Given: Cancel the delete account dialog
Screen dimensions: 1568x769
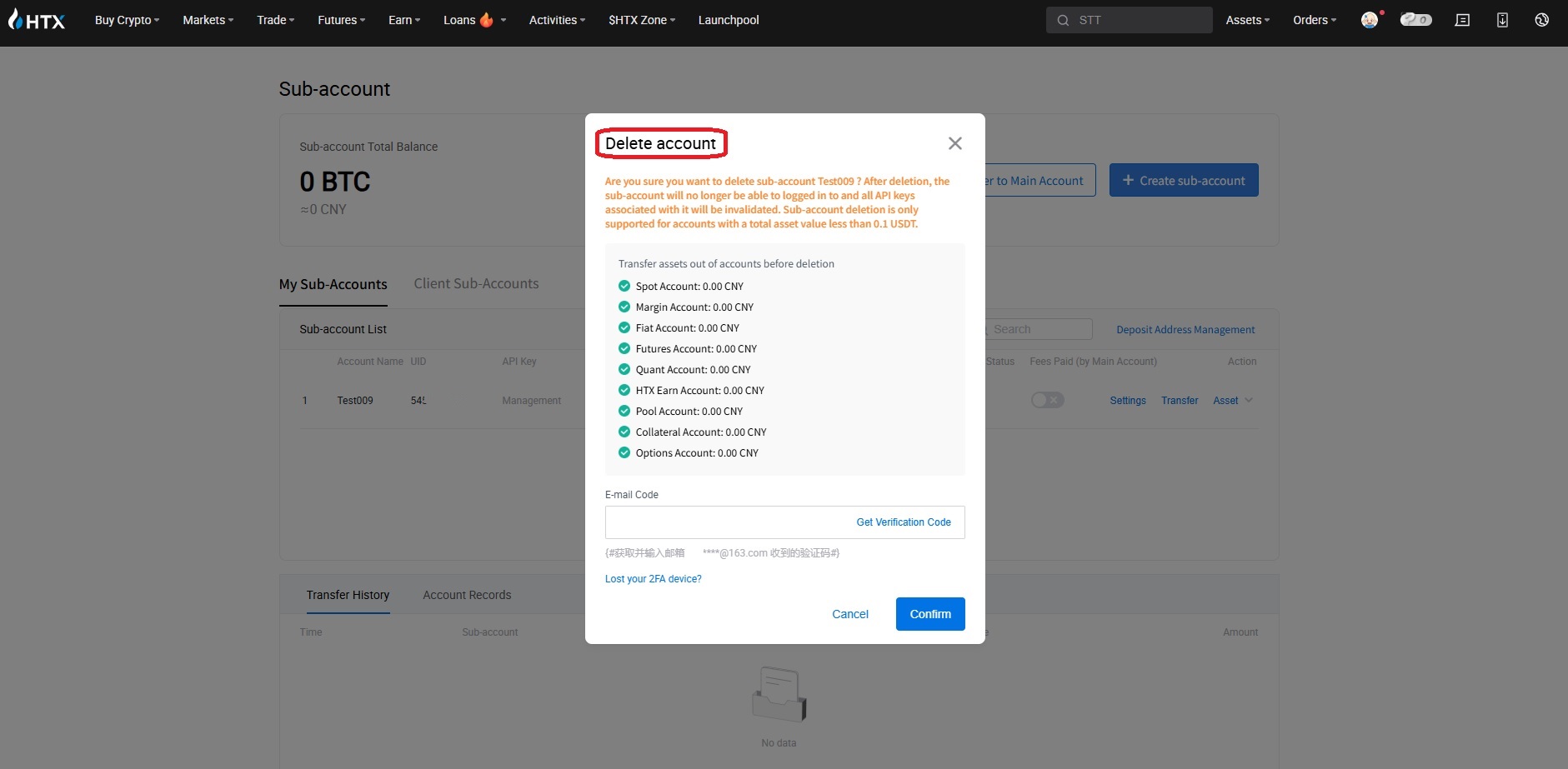Looking at the screenshot, I should [x=849, y=614].
